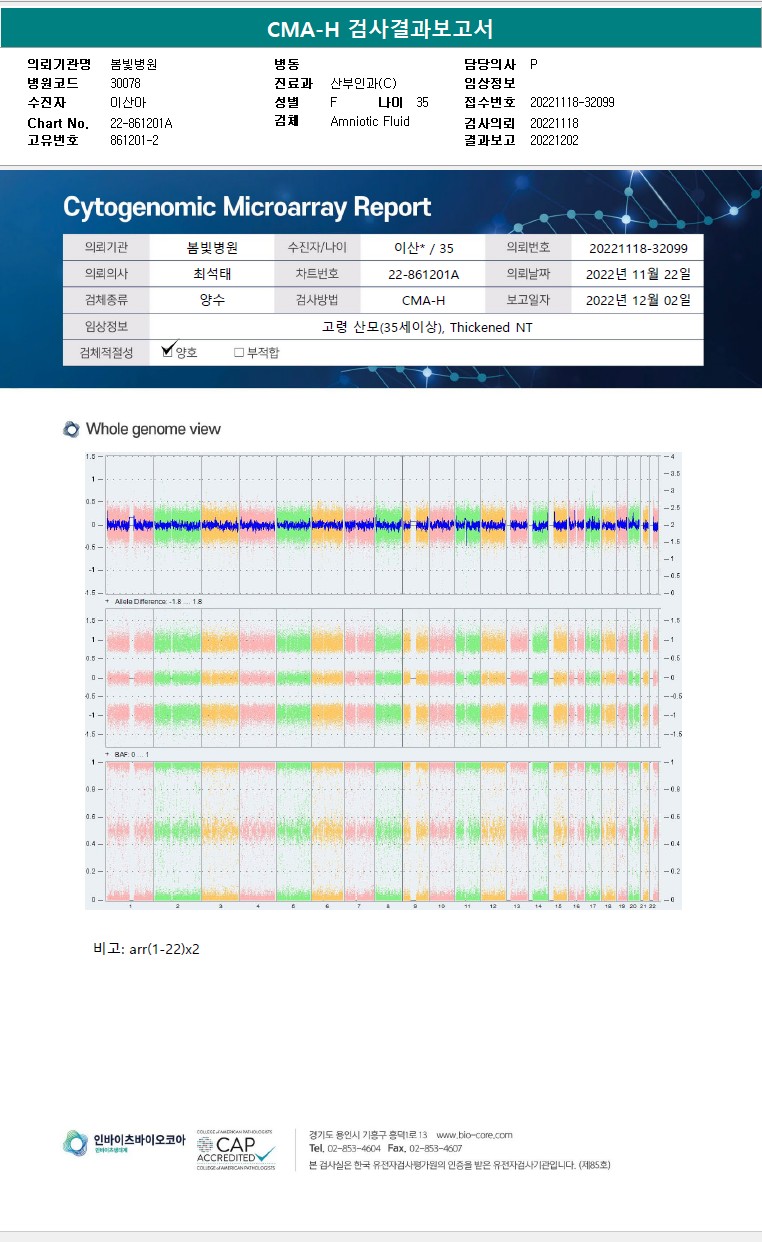Click the 인바이츠바이오코아 company logo

124,1142
